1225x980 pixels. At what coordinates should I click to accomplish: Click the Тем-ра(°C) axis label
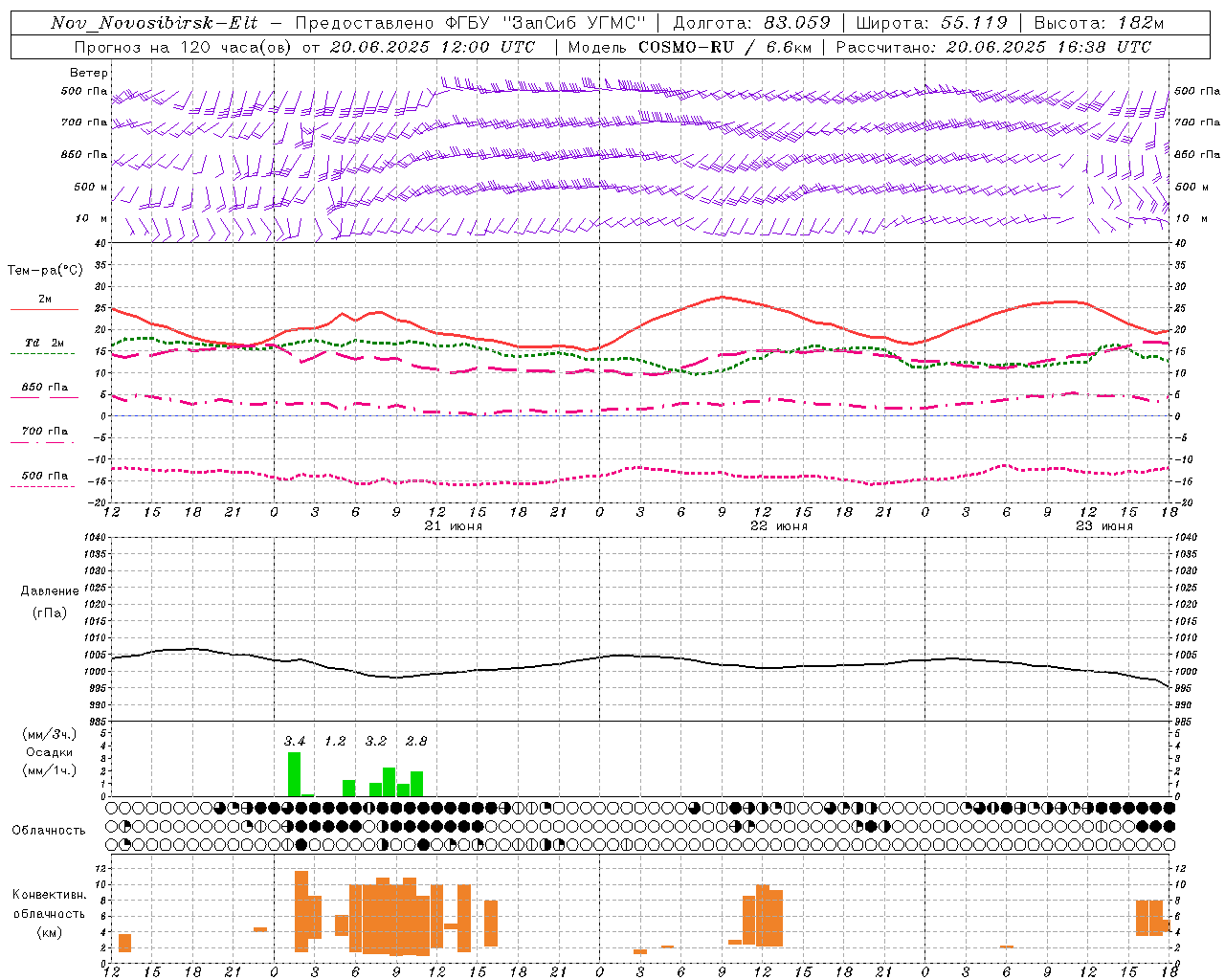pos(45,271)
